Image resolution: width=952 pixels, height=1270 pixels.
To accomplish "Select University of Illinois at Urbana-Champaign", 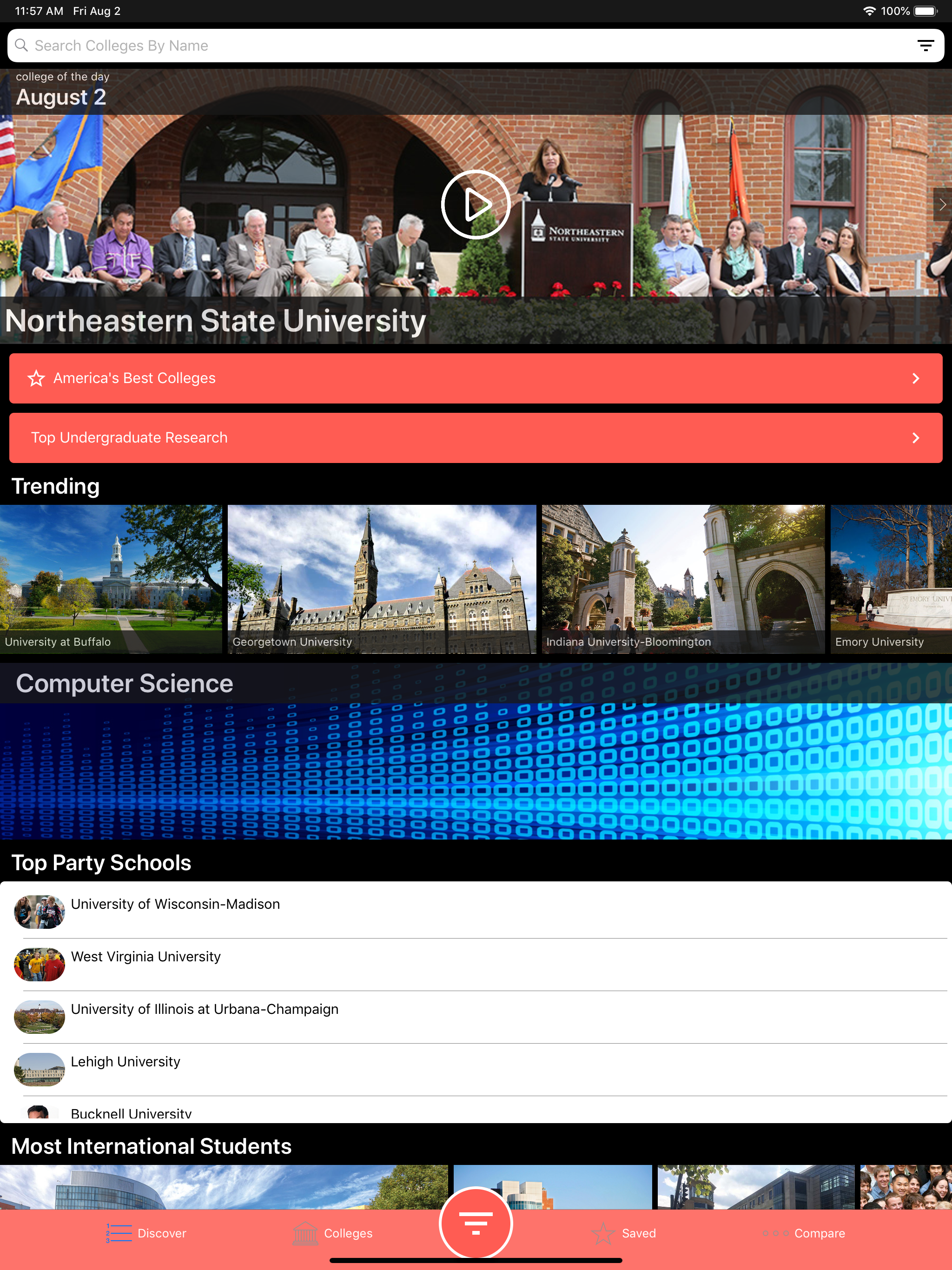I will click(x=476, y=1018).
